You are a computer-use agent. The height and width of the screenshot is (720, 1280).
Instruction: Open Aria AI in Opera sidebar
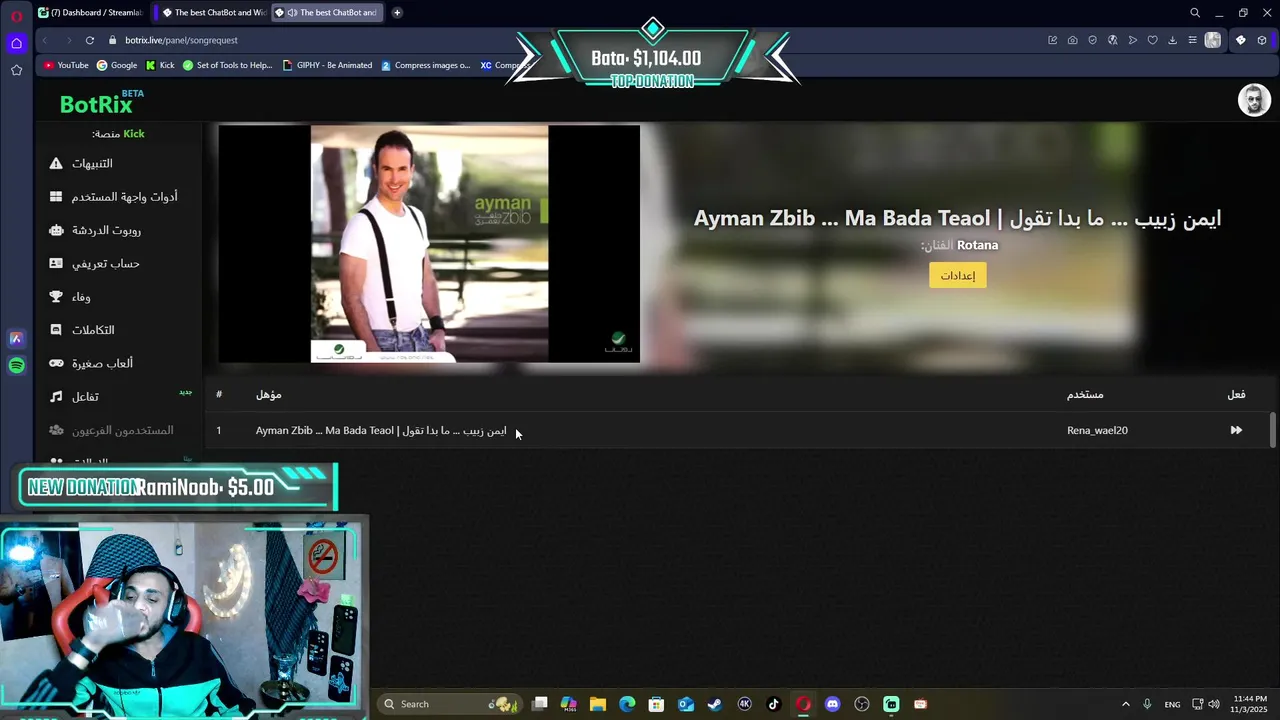16,339
